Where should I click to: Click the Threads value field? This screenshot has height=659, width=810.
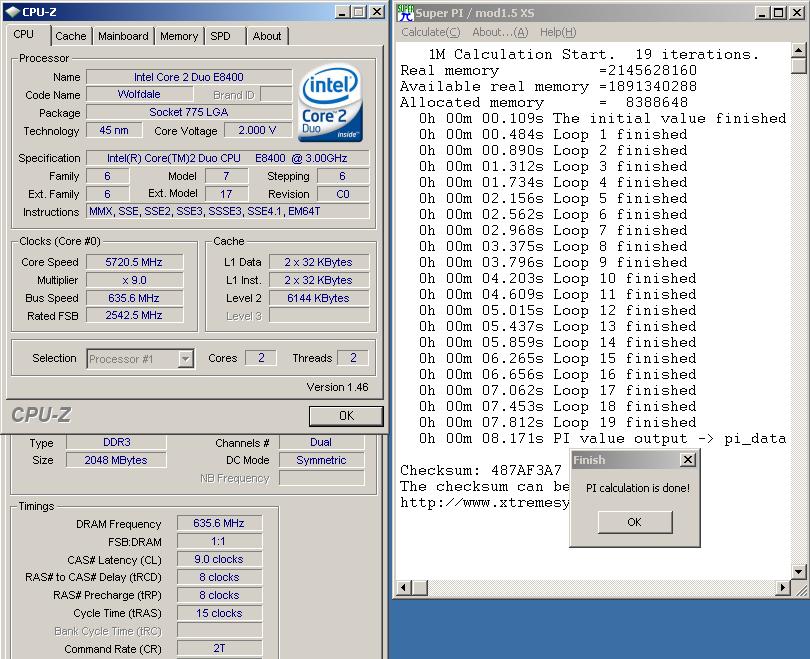(x=353, y=358)
